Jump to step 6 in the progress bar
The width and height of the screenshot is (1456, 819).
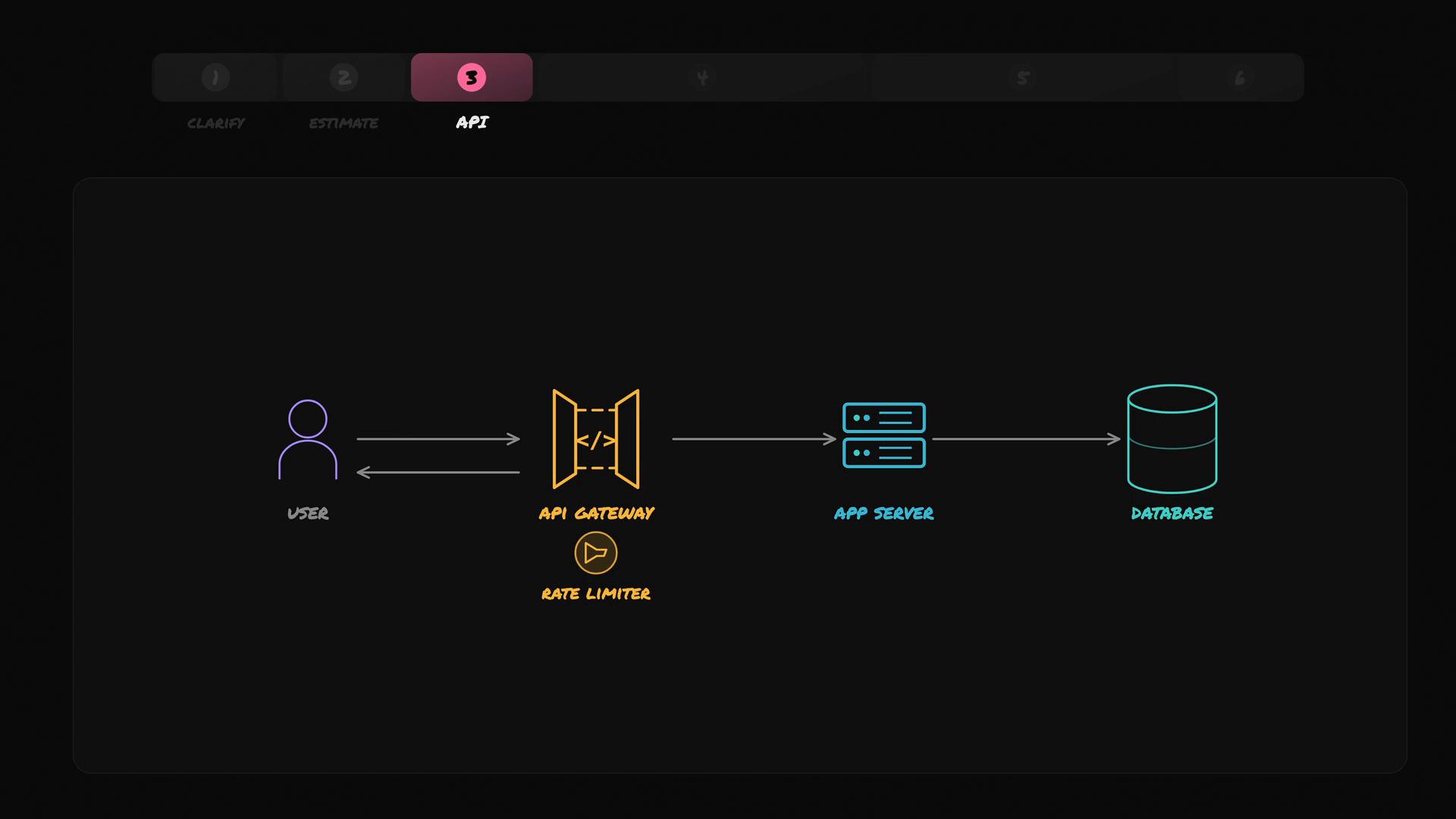click(x=1240, y=77)
